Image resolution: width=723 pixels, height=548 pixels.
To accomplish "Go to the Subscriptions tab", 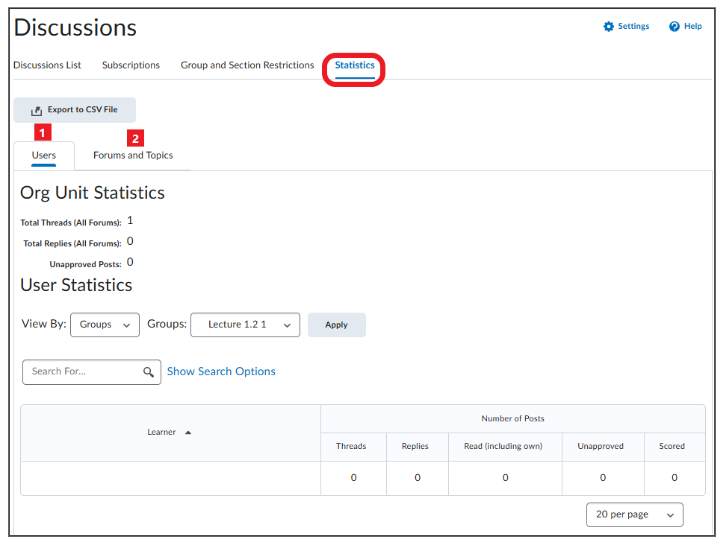I will (131, 65).
